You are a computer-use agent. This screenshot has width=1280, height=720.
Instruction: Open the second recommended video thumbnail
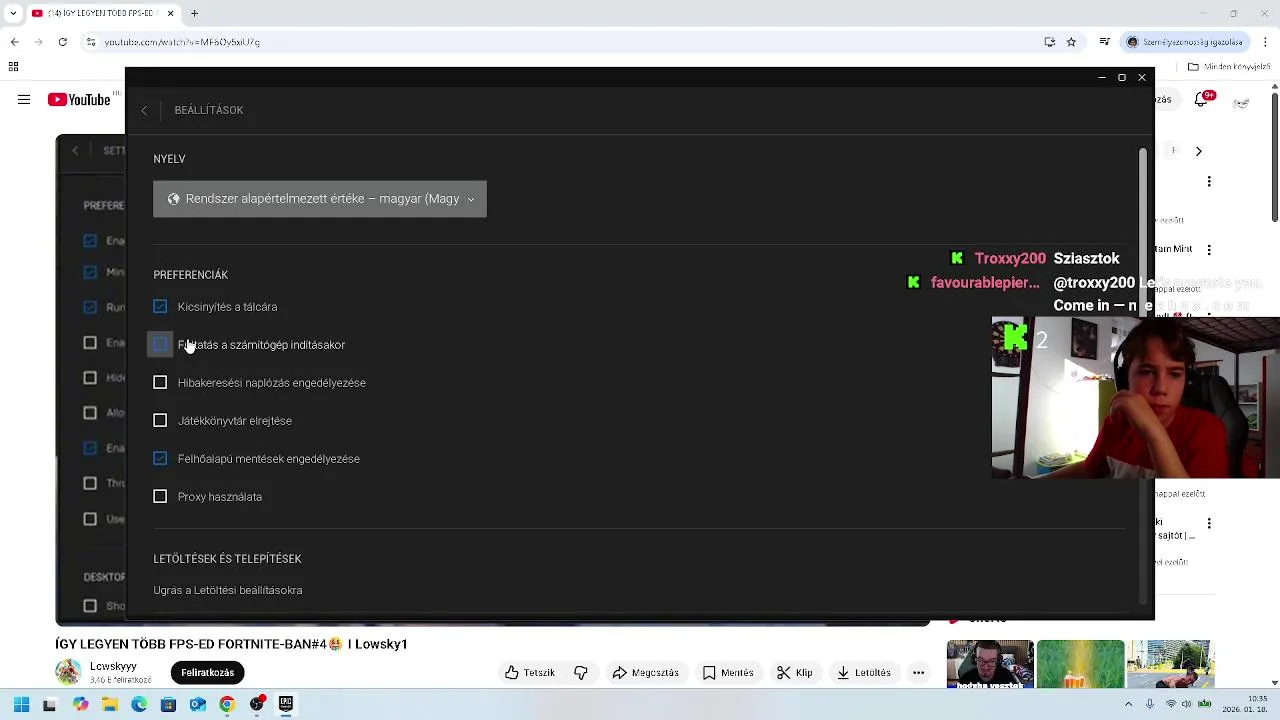(x=1080, y=664)
